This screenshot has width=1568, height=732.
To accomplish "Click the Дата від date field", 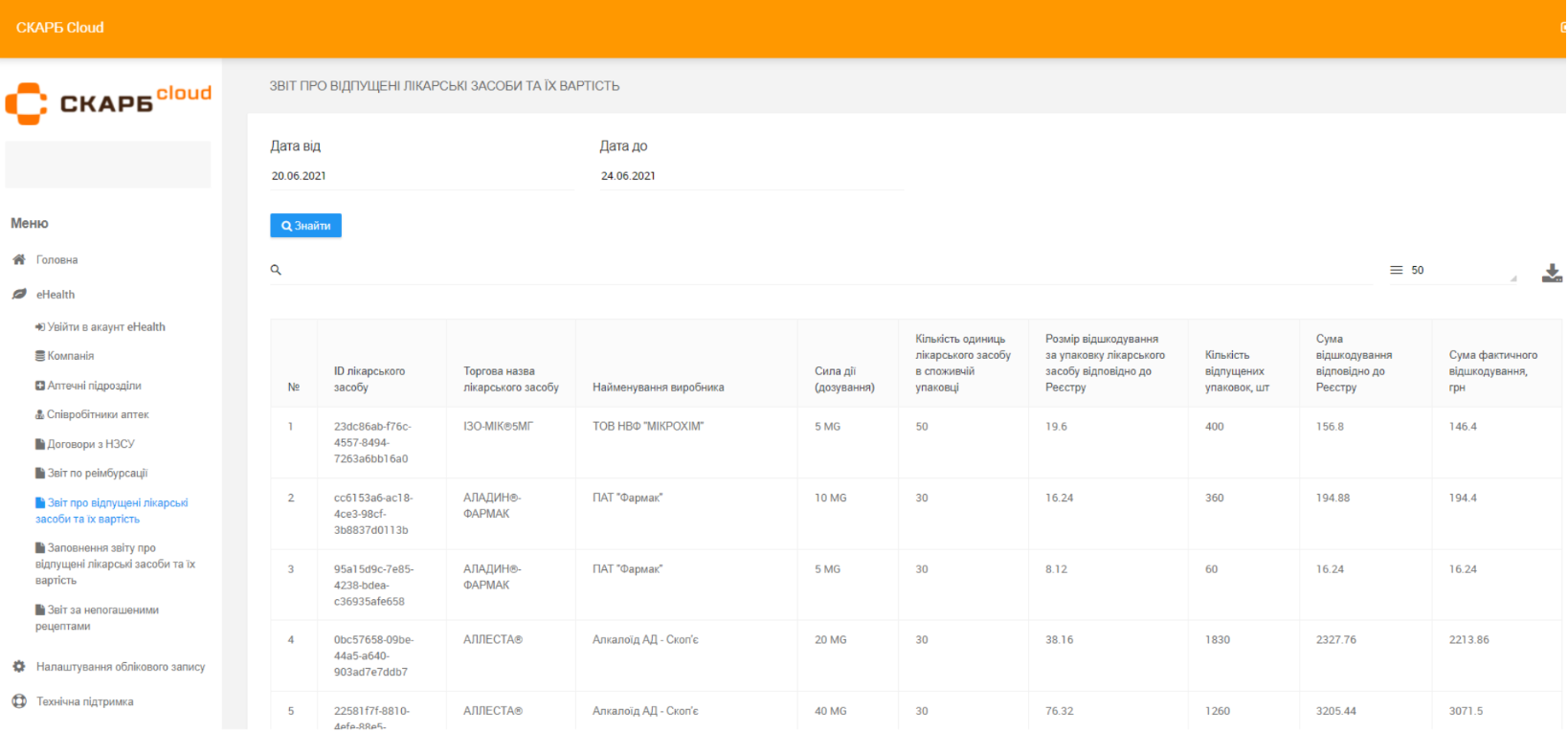I will (422, 176).
